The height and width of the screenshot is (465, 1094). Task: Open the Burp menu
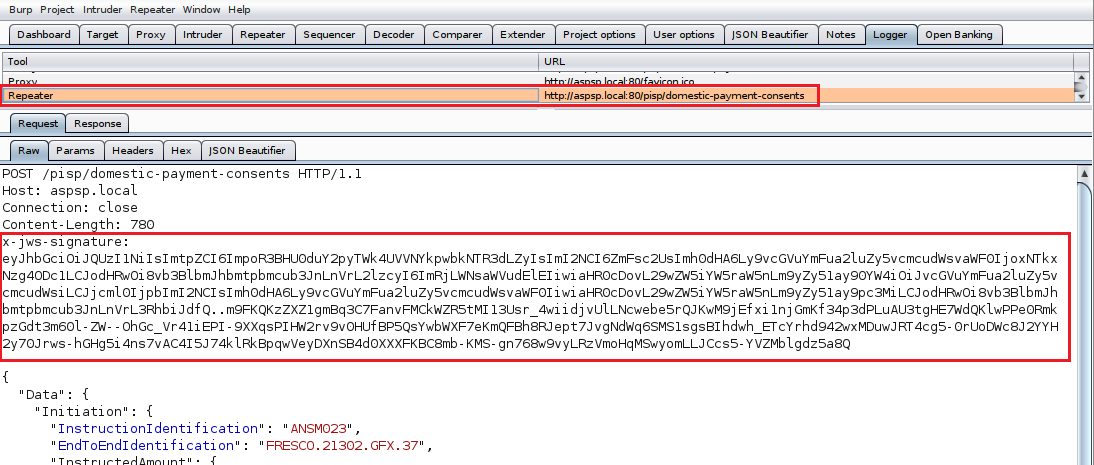tap(20, 10)
